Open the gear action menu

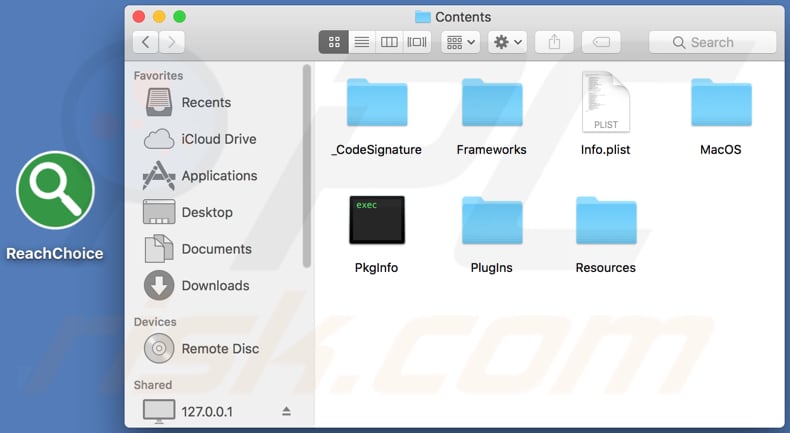pyautogui.click(x=507, y=42)
